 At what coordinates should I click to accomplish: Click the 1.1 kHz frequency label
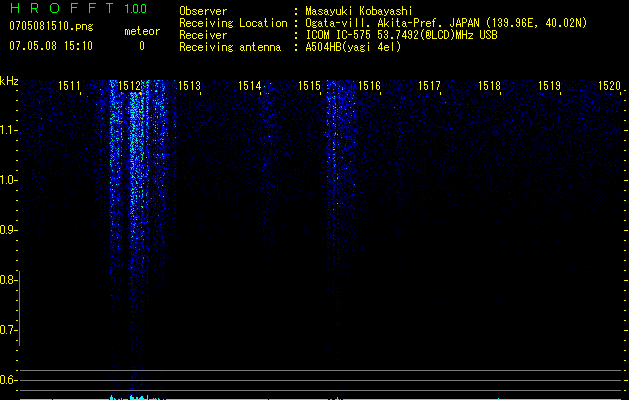[7, 130]
